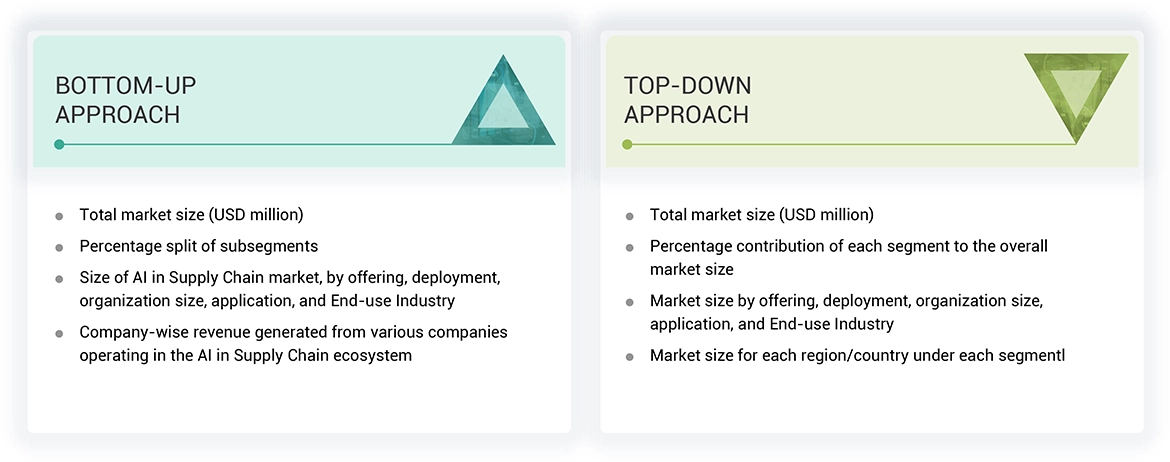Select the TOP-DOWN APPROACH heading

687,100
